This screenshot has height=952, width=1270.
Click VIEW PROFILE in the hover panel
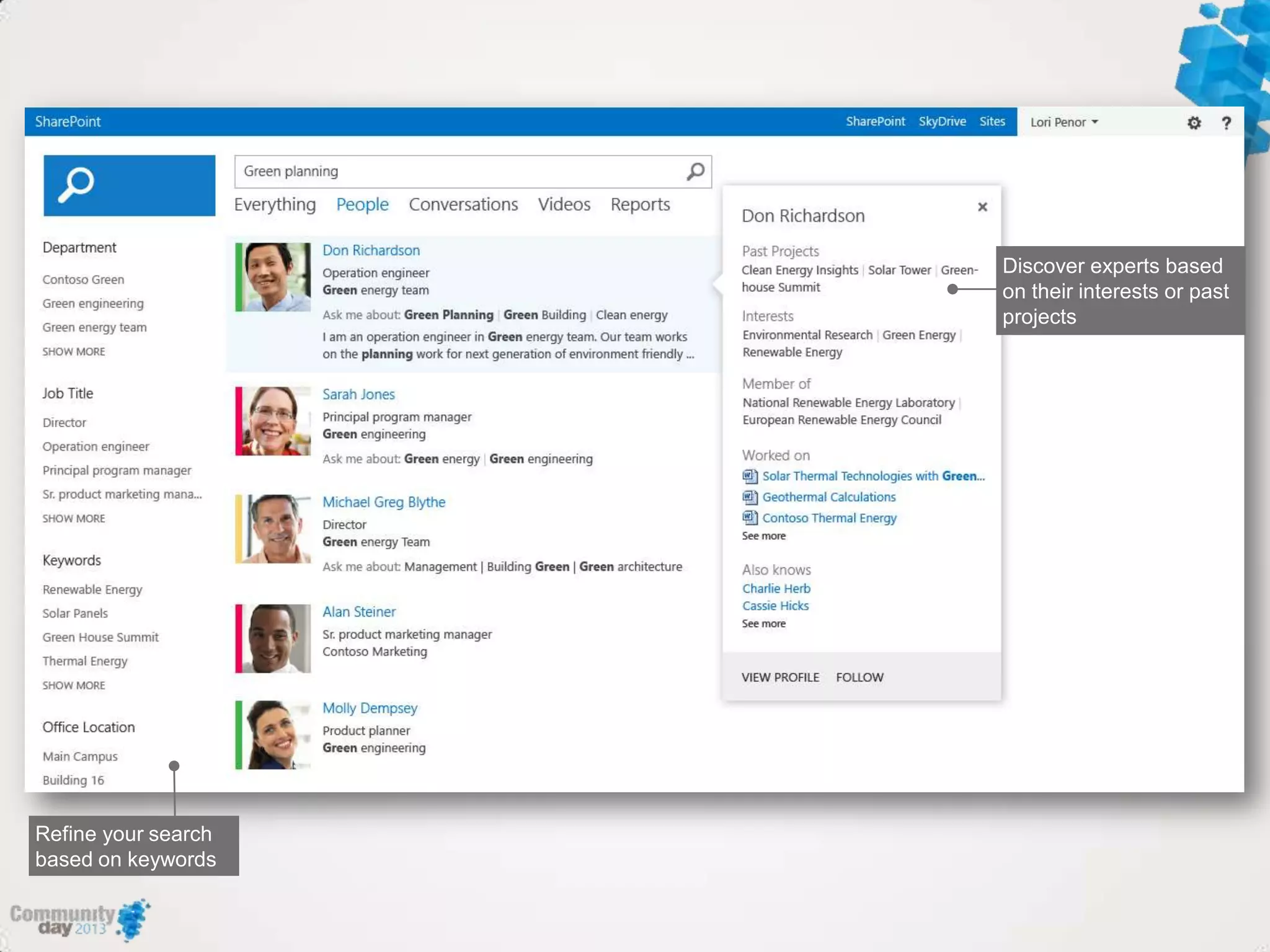780,677
